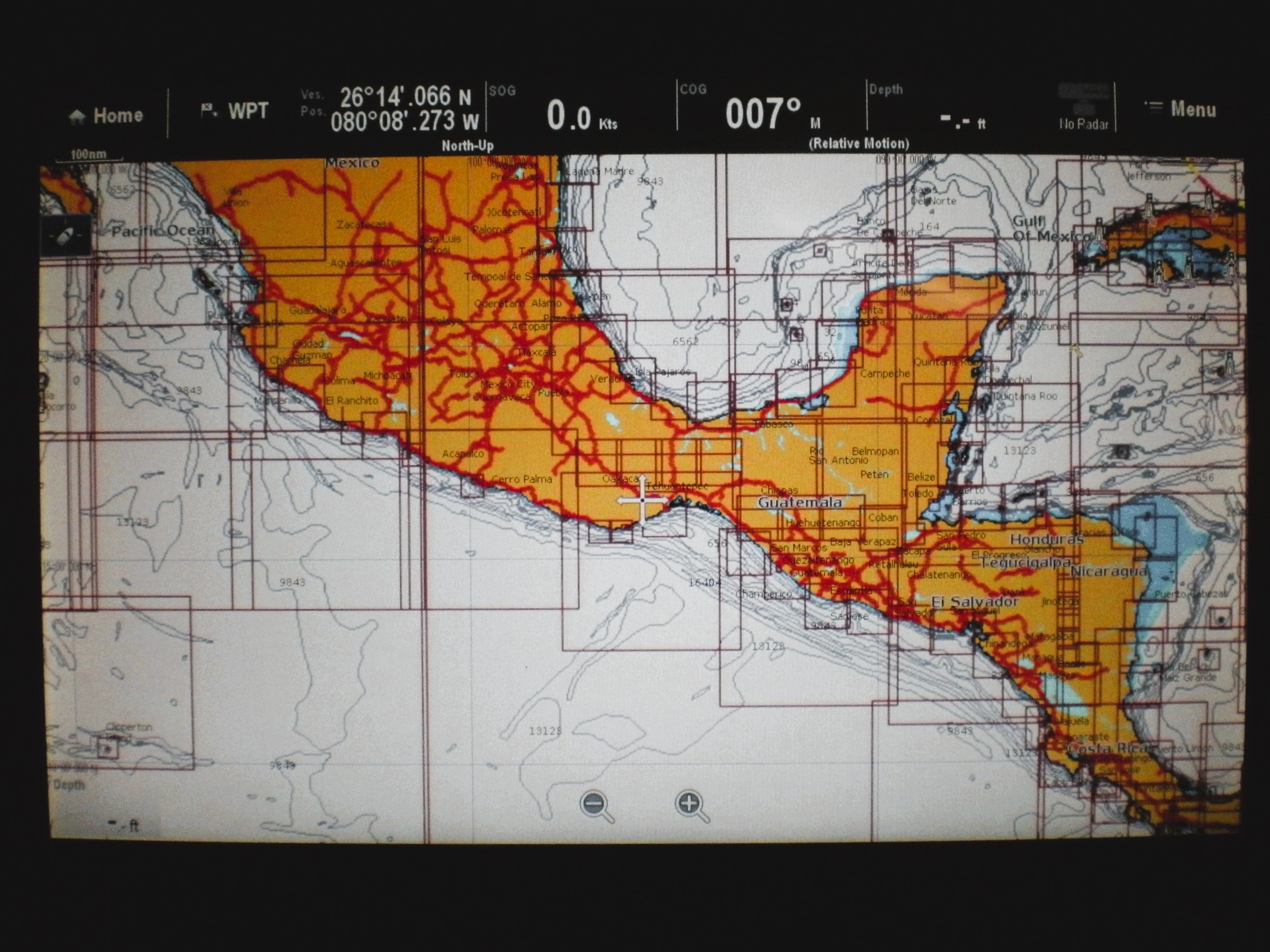Viewport: 1270px width, 952px height.
Task: Tap the waypoint flag icon
Action: 208,111
